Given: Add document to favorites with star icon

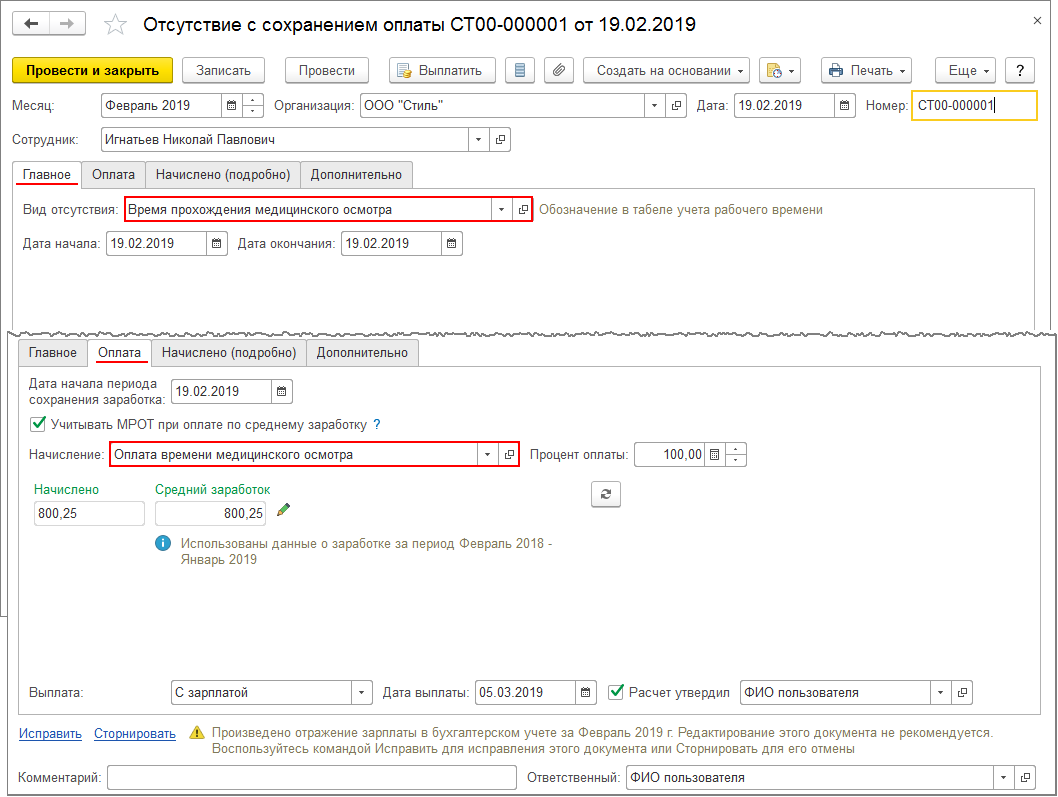Looking at the screenshot, I should [x=115, y=25].
